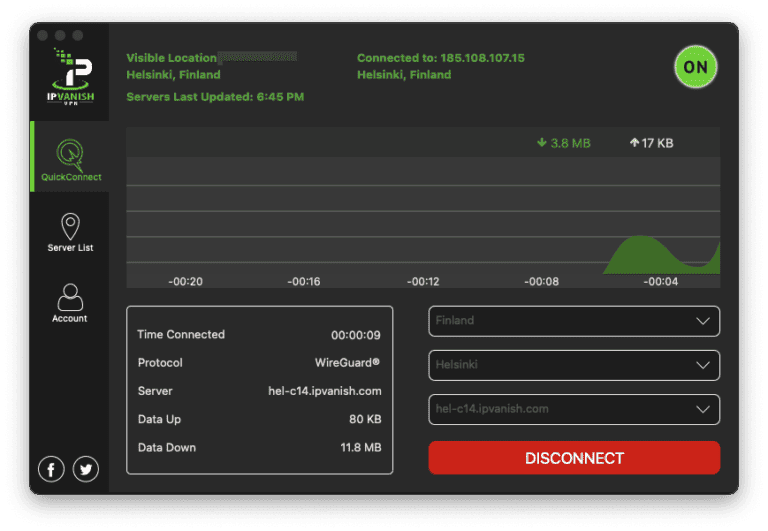Open the Twitter social icon
The image size is (768, 531).
[x=86, y=468]
